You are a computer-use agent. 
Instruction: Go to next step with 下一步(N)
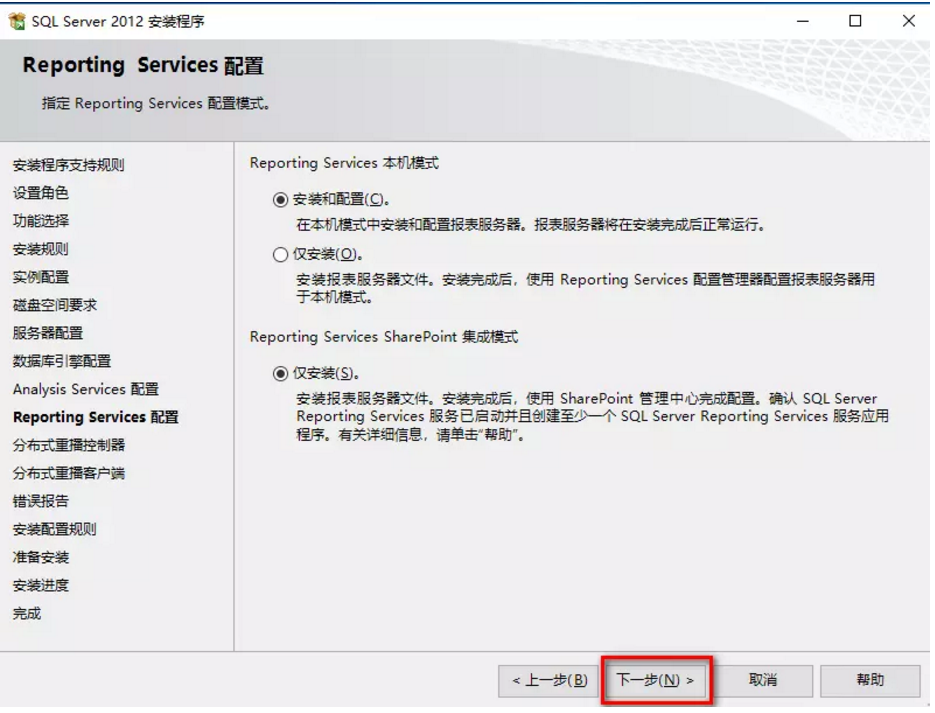tap(656, 680)
